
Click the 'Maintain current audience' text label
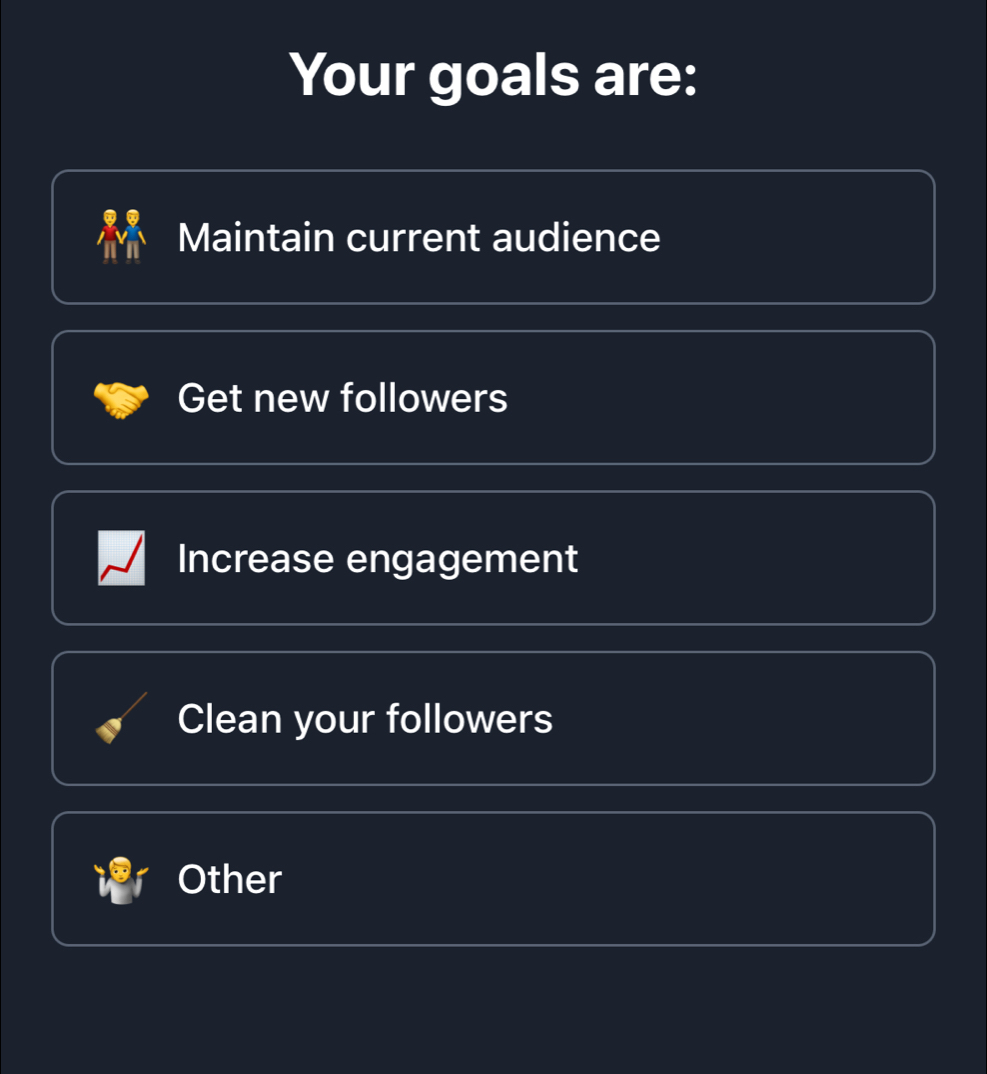coord(419,238)
